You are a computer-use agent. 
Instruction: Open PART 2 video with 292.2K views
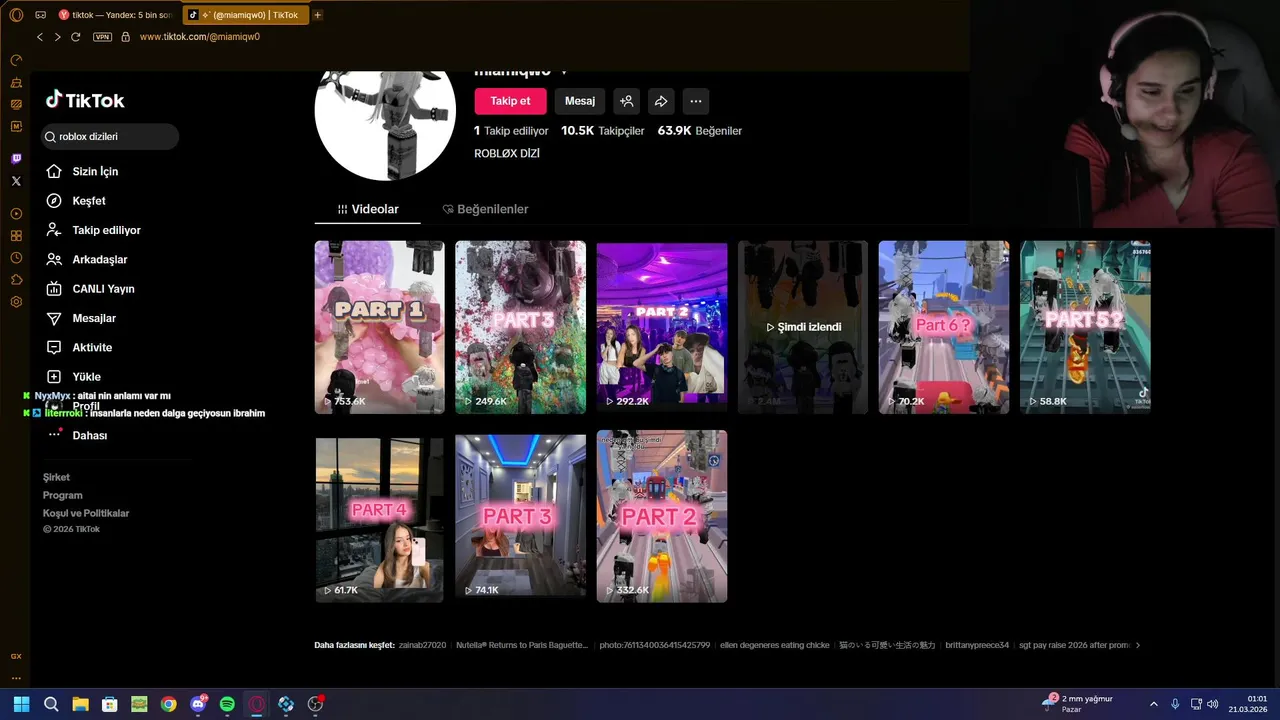[x=662, y=327]
